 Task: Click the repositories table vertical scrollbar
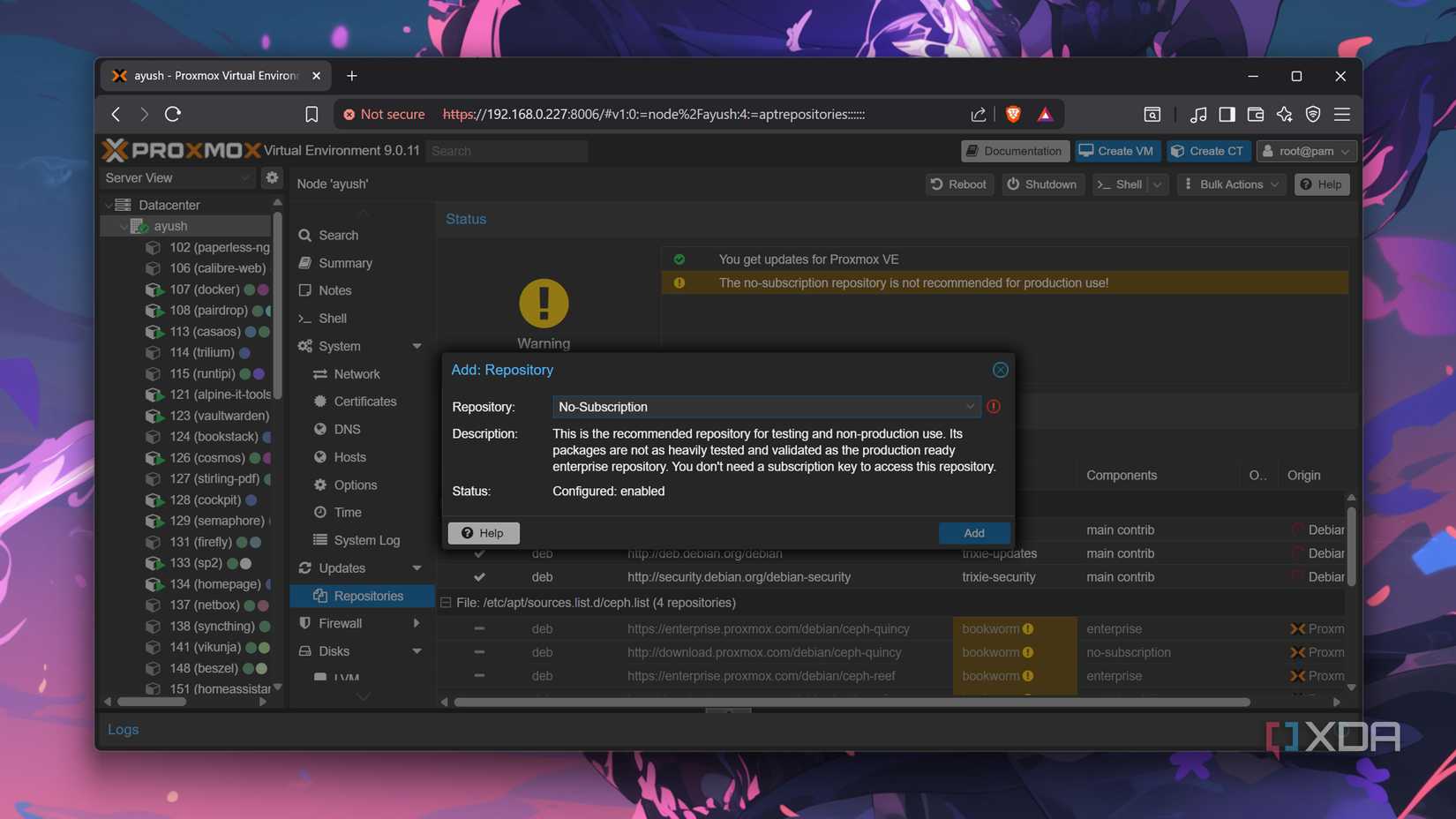[1351, 545]
